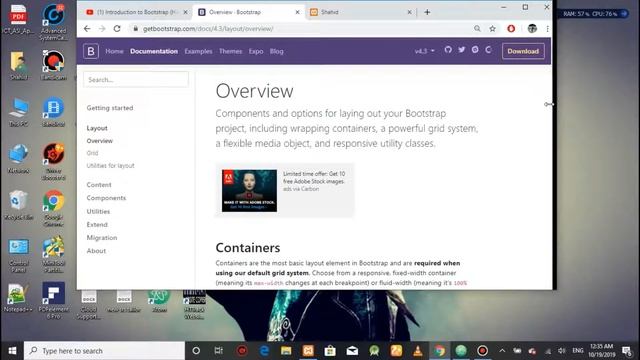Open Control Panel desktop icon
Image resolution: width=640 pixels, height=360 pixels.
pyautogui.click(x=18, y=255)
